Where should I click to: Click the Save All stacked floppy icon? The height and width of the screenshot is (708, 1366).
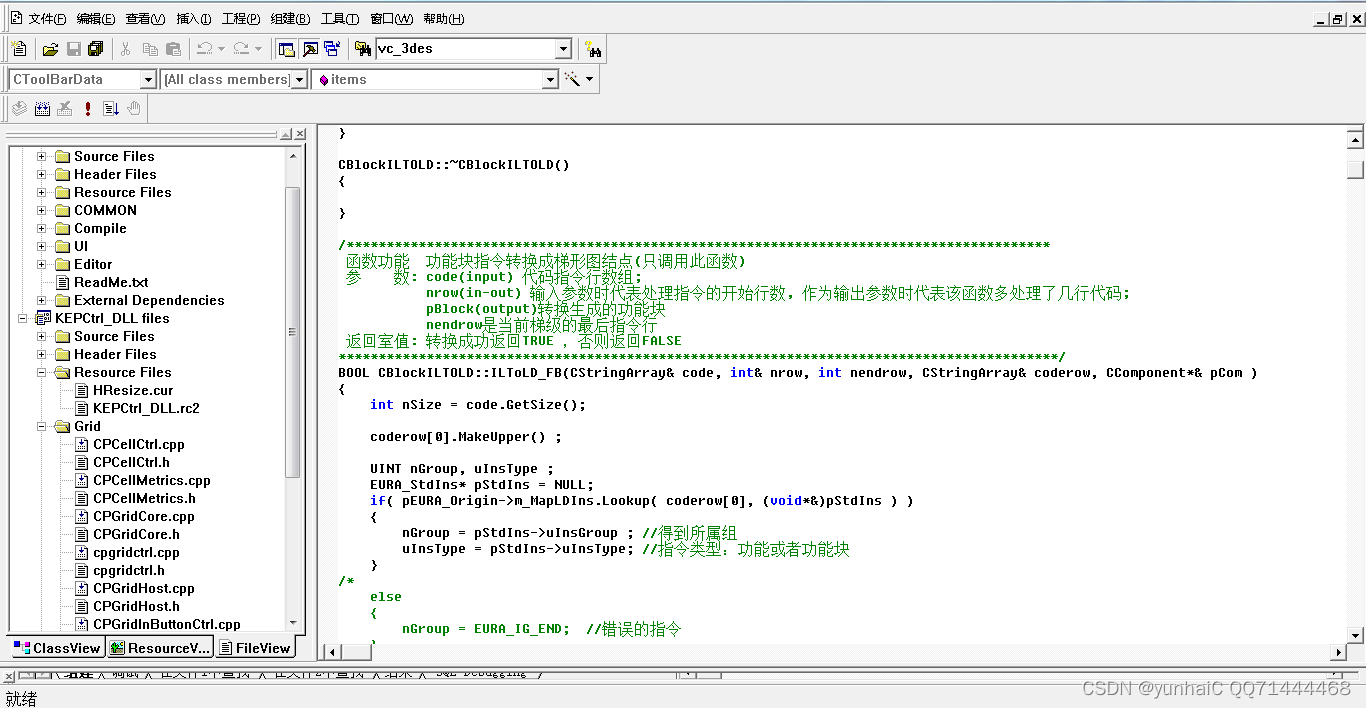96,49
